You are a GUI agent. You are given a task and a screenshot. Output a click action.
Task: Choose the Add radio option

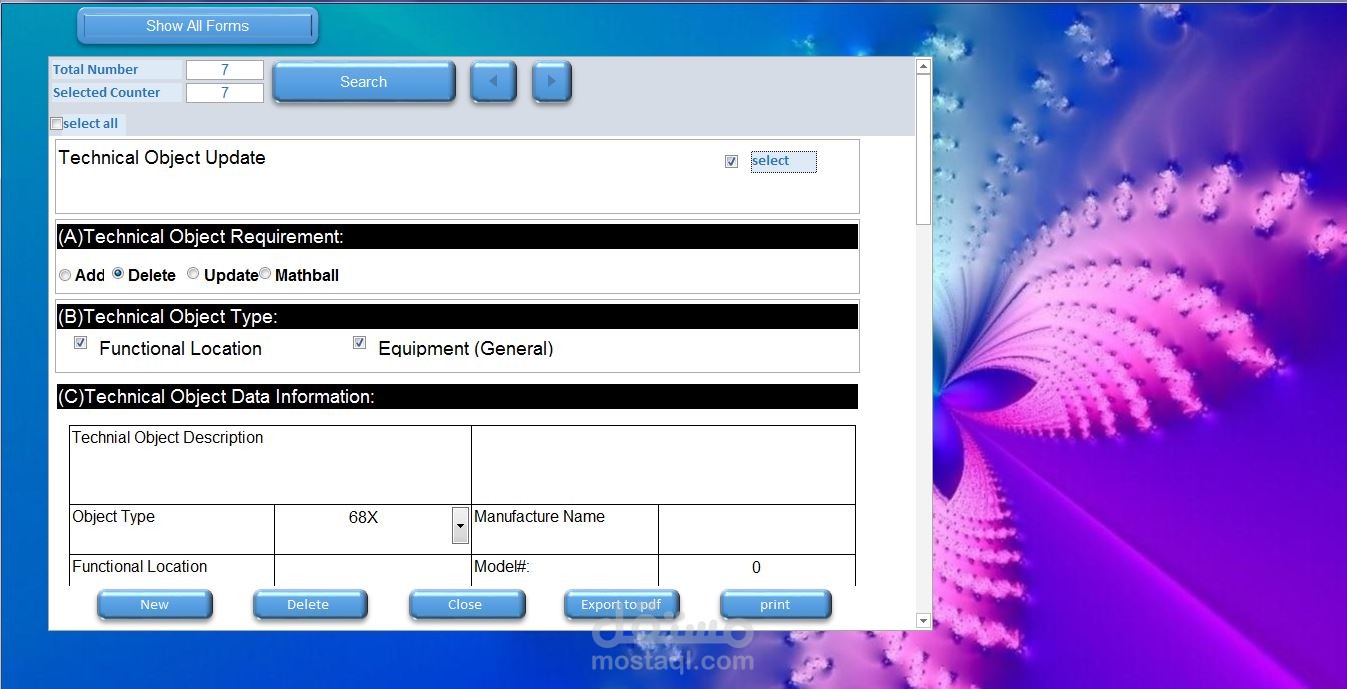point(65,275)
